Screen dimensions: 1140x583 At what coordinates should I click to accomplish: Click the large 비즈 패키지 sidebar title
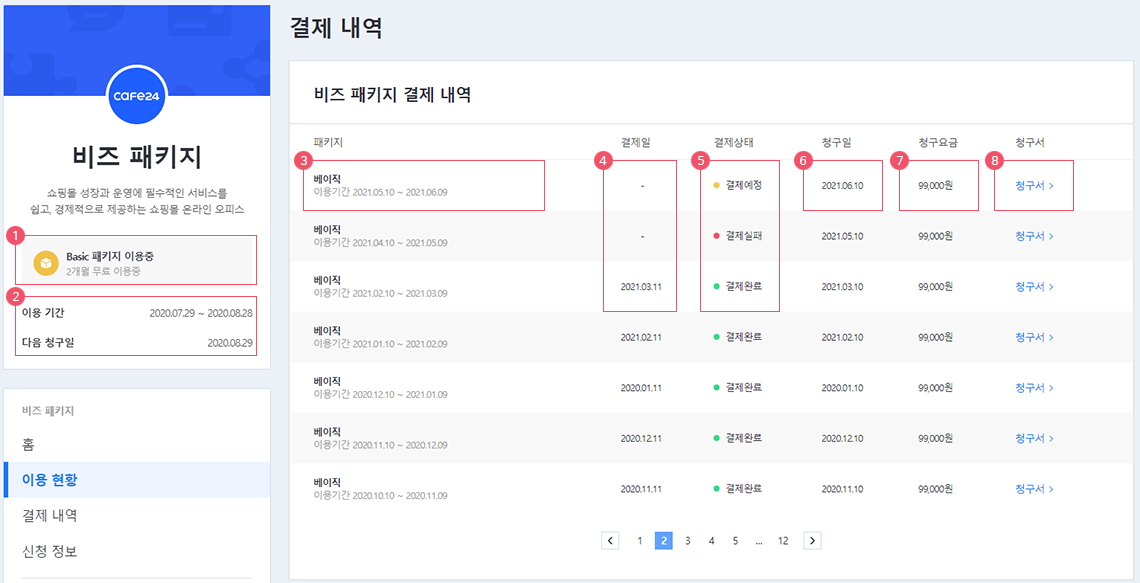pos(137,157)
